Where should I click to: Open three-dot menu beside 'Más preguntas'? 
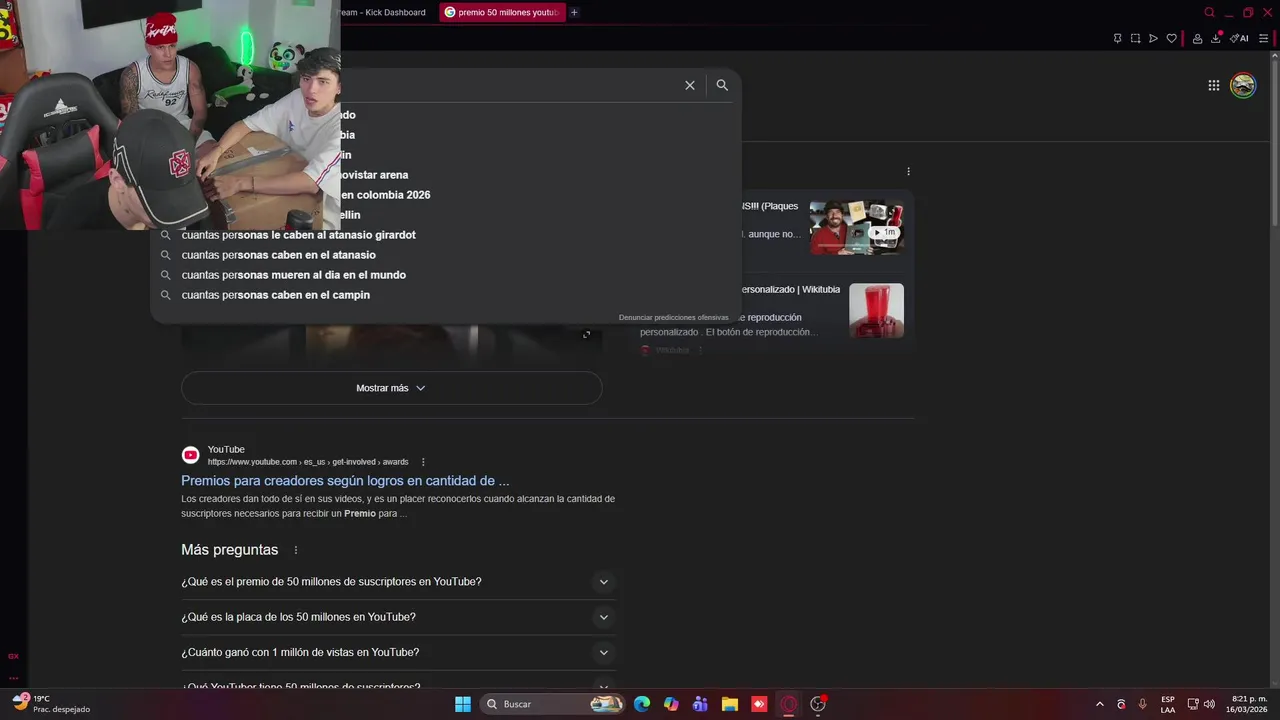(295, 550)
